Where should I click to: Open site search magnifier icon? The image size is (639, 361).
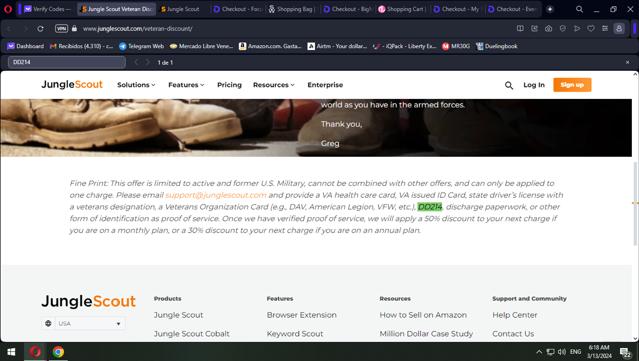pos(509,85)
